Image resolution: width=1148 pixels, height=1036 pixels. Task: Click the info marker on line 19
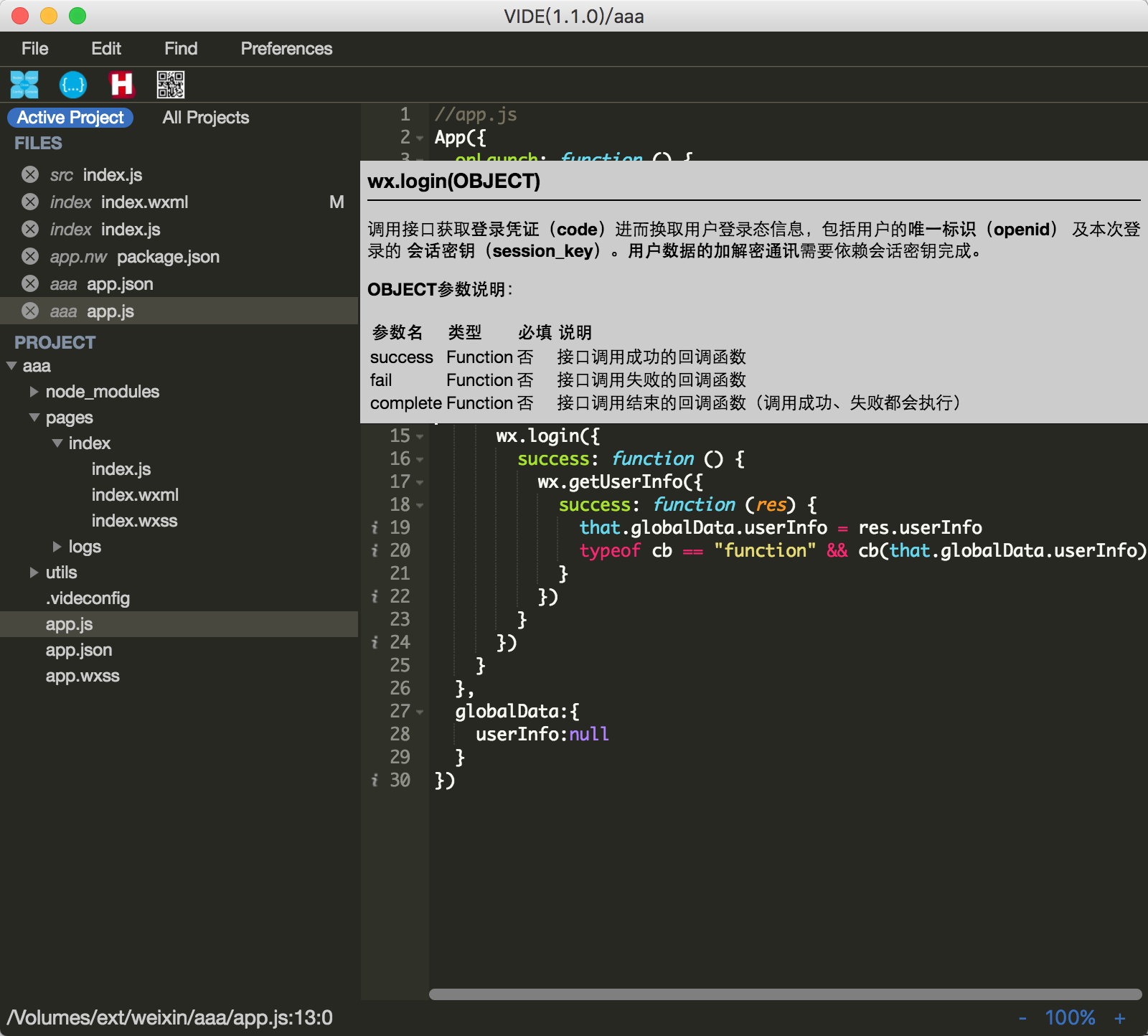coord(375,527)
